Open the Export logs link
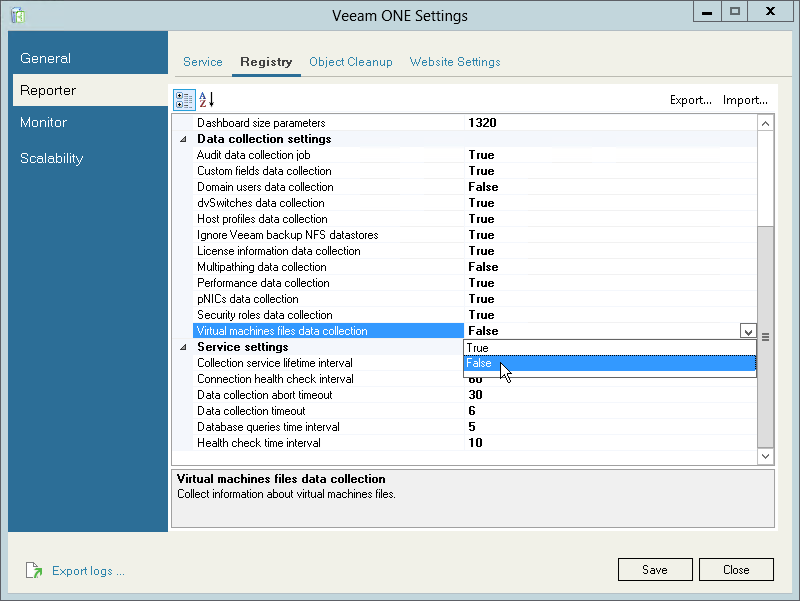 pos(88,570)
